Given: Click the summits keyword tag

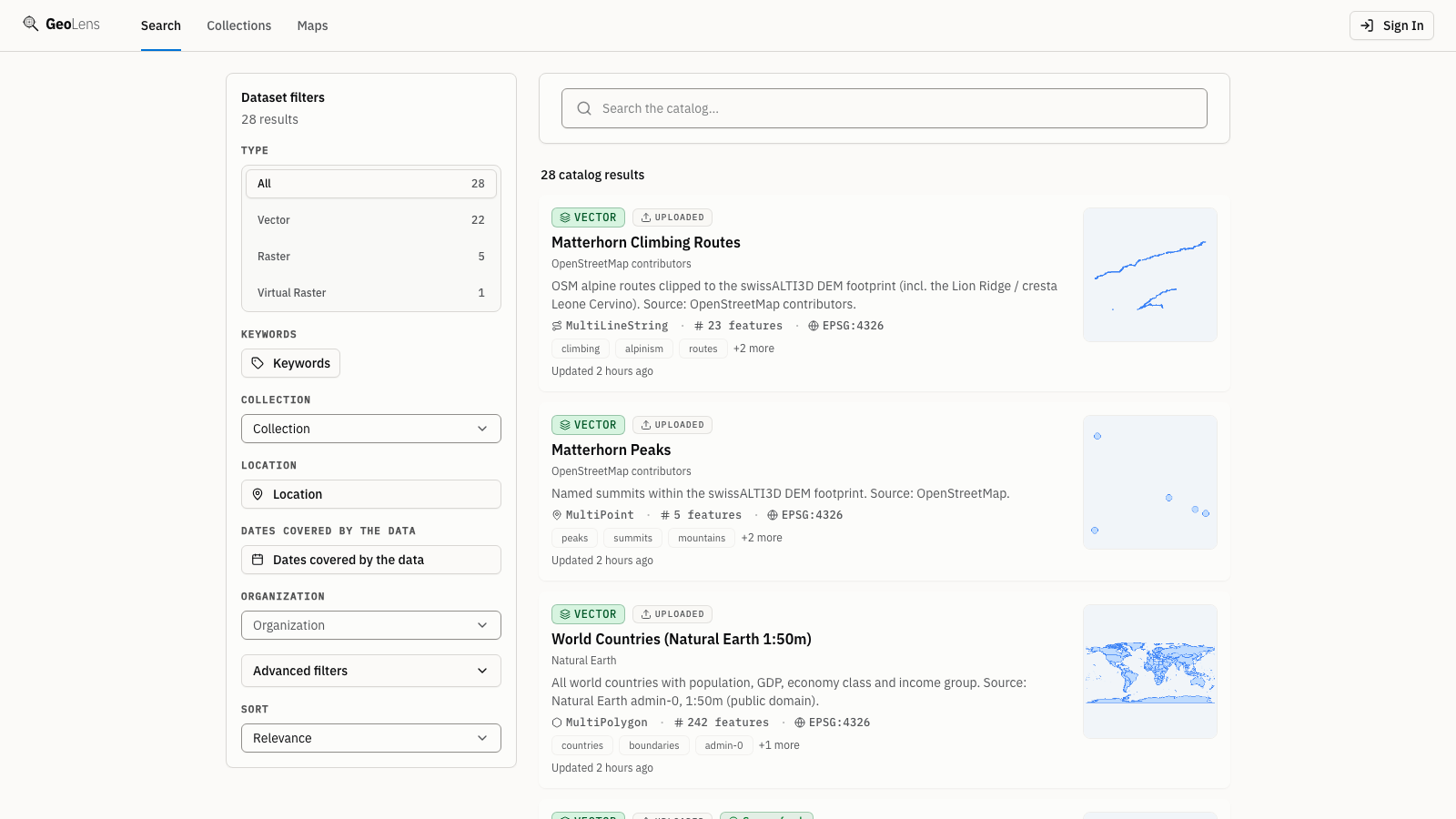Looking at the screenshot, I should coord(632,538).
